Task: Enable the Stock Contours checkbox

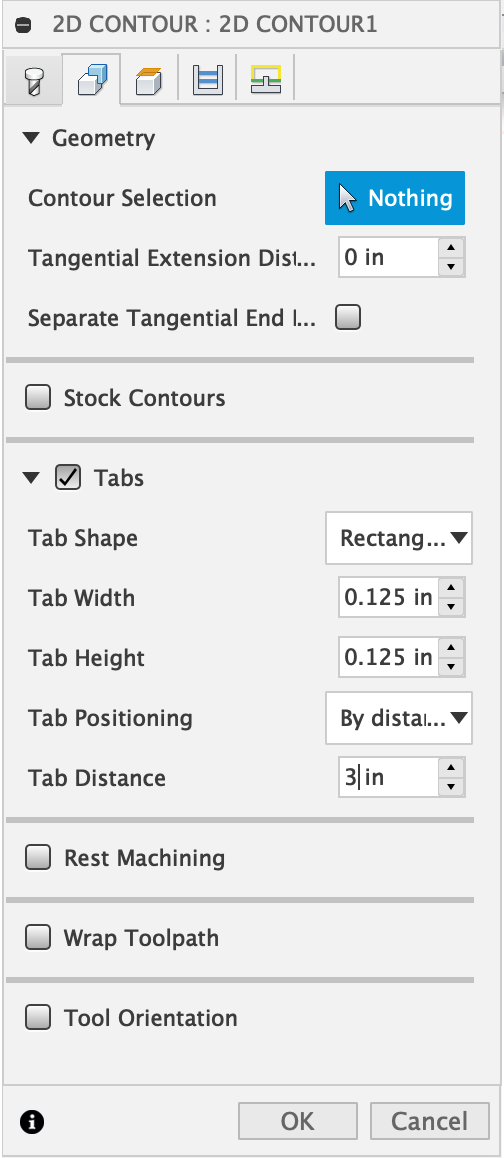Action: point(38,398)
